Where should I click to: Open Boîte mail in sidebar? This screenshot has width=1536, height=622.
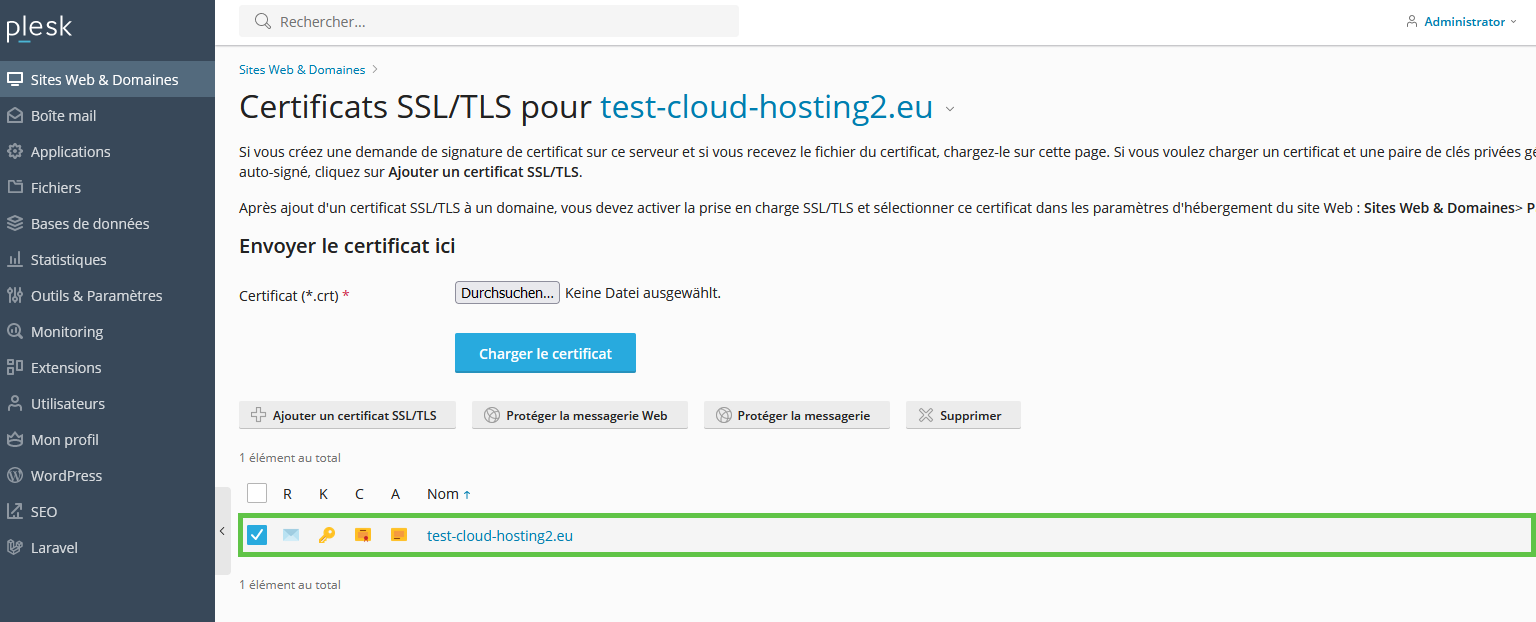coord(107,115)
